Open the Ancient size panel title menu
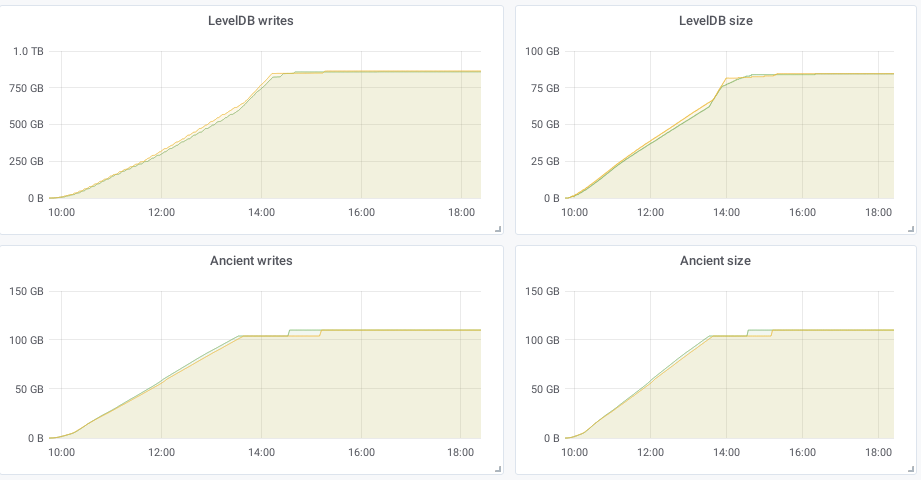 coord(715,260)
